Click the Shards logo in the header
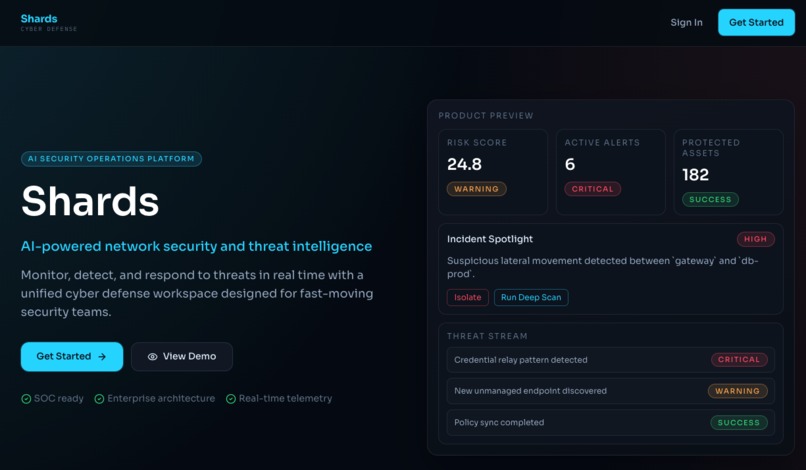This screenshot has width=806, height=470. (x=48, y=23)
